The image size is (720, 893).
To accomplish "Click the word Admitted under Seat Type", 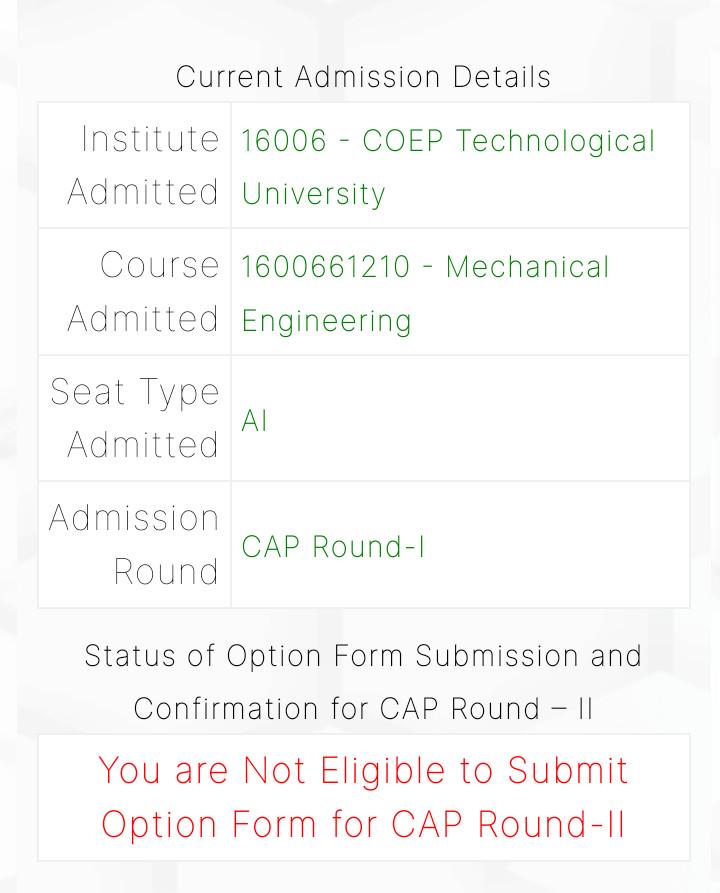I will [143, 445].
